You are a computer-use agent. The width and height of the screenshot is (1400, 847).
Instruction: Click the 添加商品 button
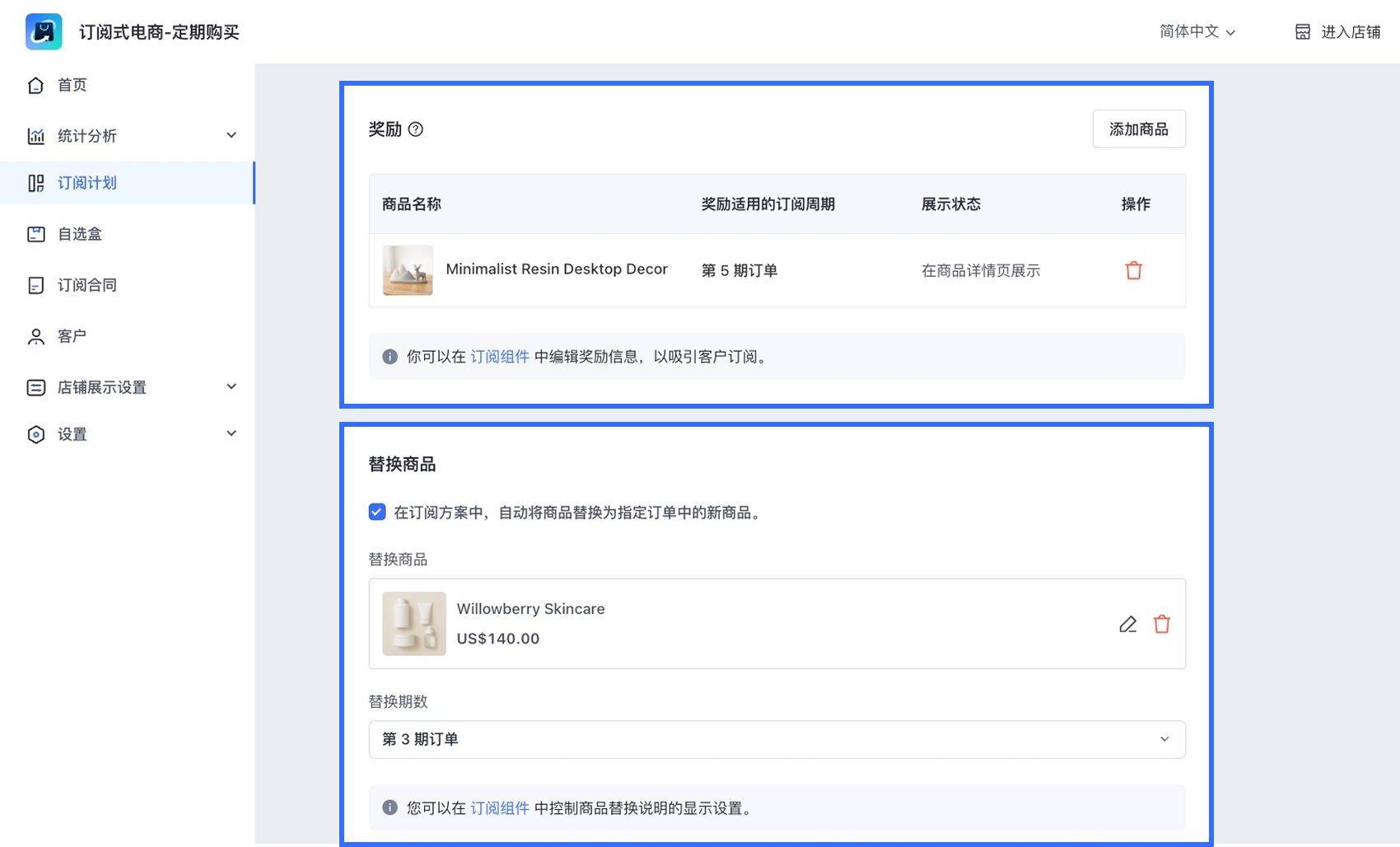pos(1138,129)
